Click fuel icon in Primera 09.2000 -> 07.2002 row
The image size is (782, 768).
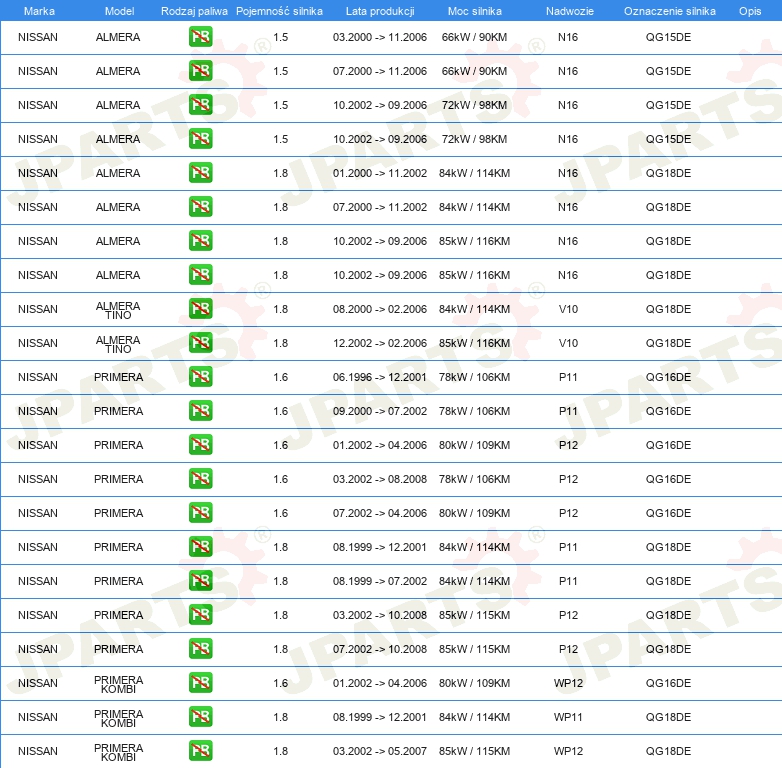(200, 411)
